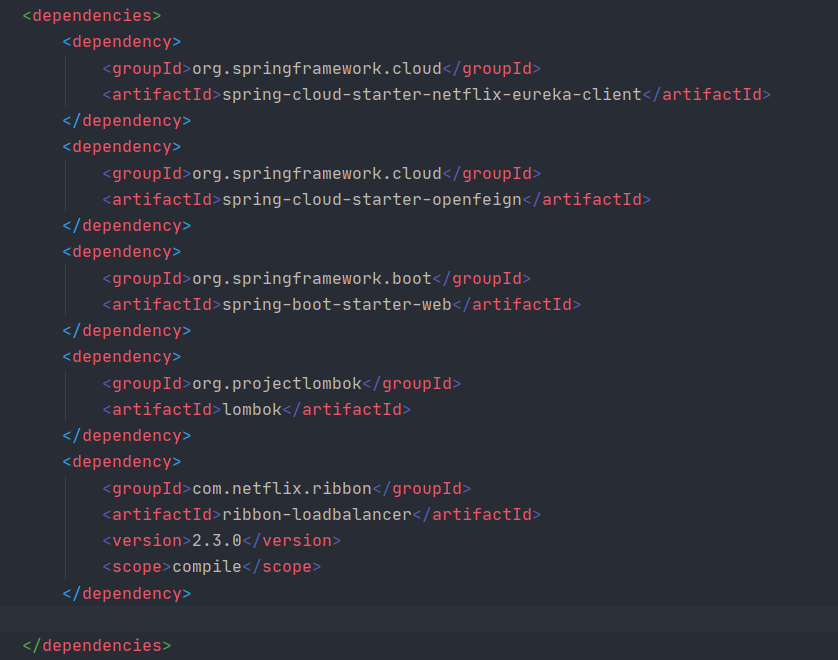The image size is (838, 660).
Task: Click the lombok artifactId value
Action: (x=252, y=409)
